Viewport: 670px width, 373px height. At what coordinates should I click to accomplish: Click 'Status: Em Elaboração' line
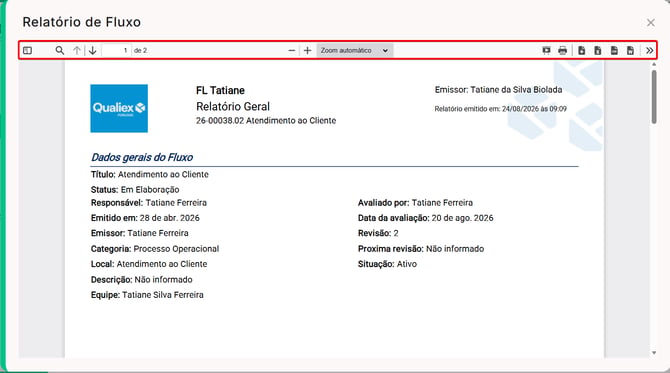(135, 190)
